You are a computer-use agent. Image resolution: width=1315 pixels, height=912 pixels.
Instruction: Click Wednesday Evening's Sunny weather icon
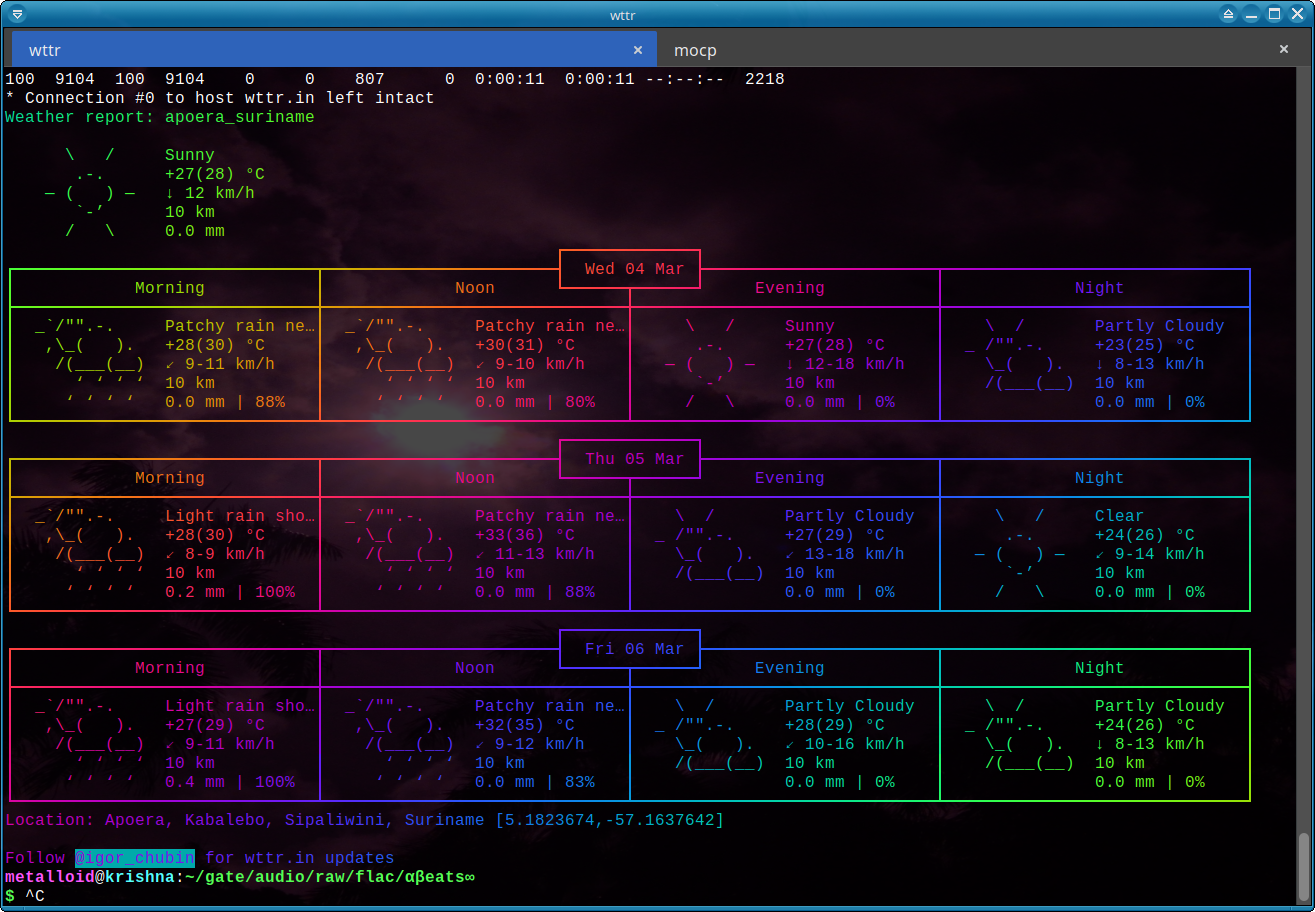[710, 364]
